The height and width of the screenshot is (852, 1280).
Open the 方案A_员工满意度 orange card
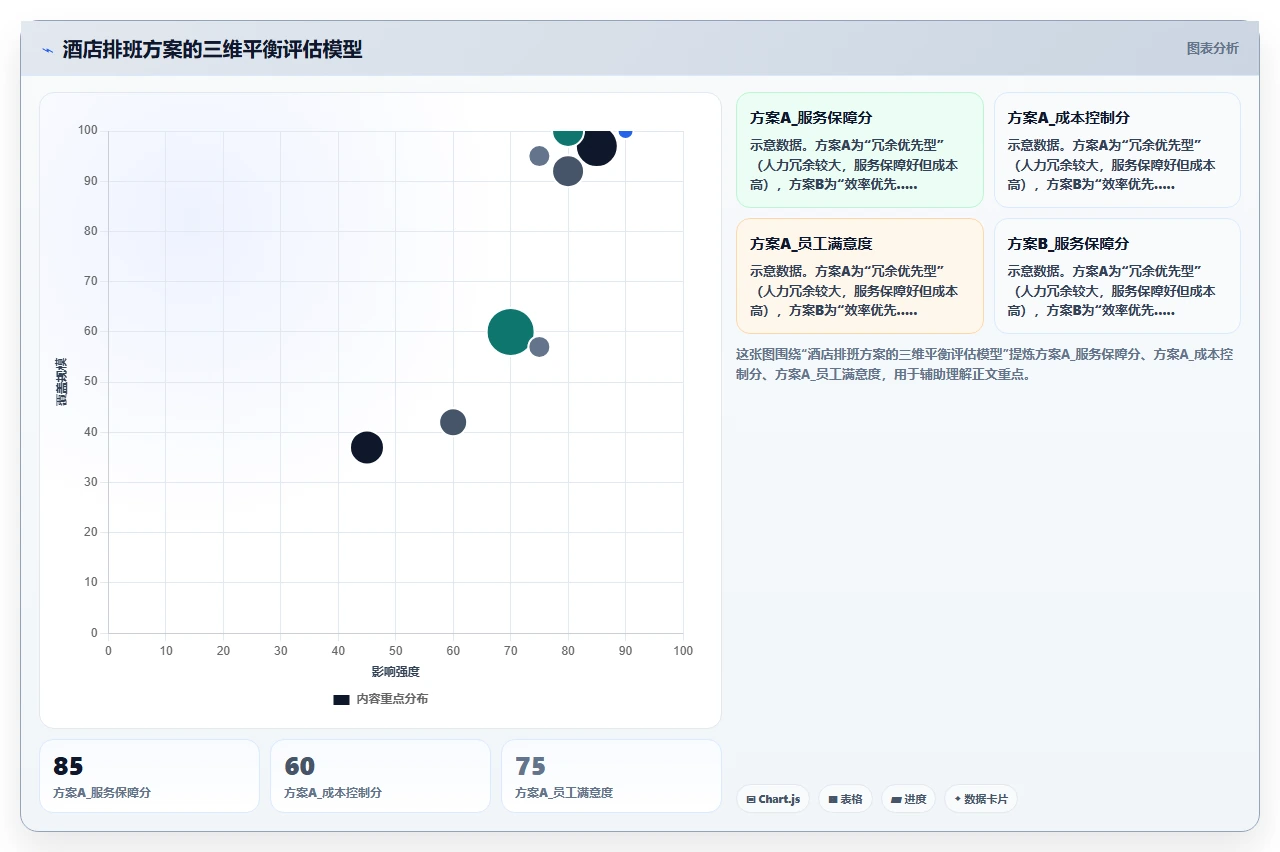click(860, 276)
